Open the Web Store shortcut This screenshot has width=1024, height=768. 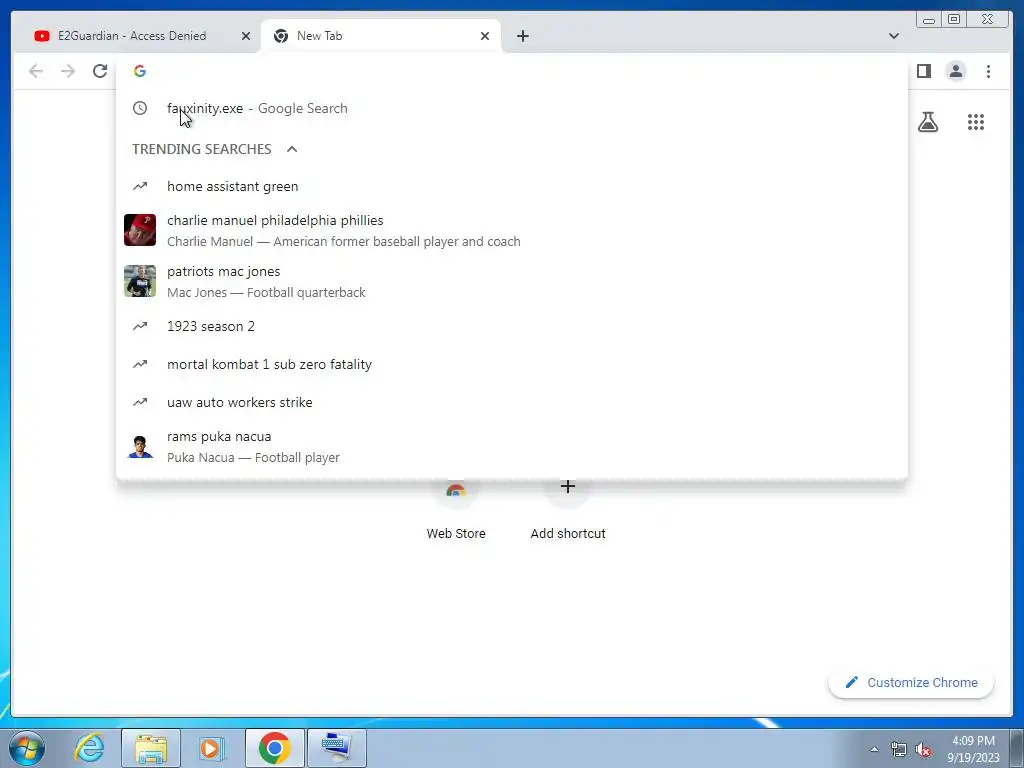pyautogui.click(x=456, y=513)
